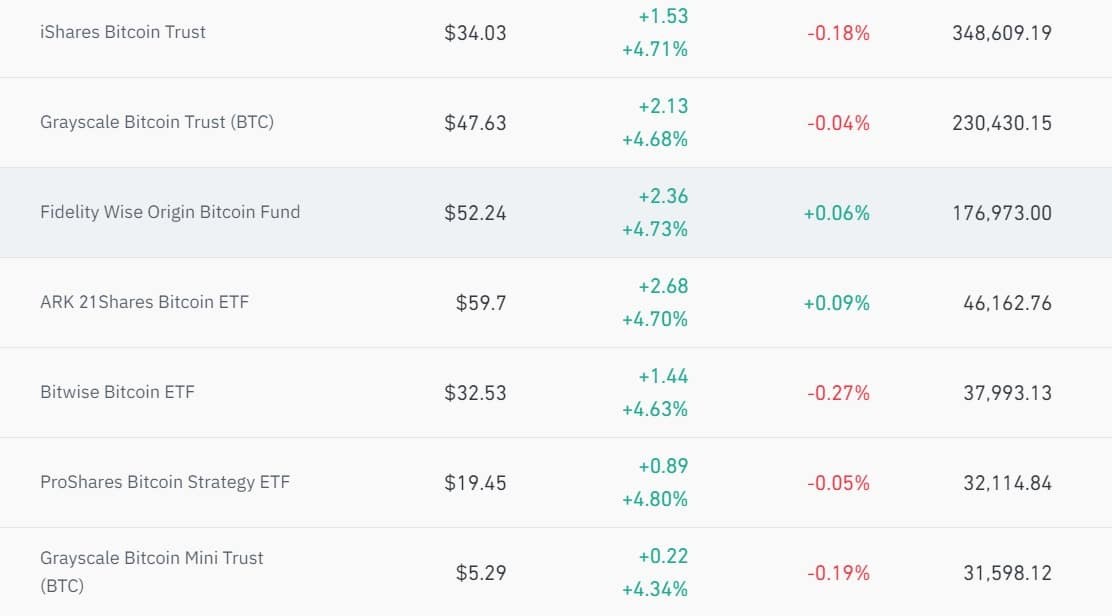The height and width of the screenshot is (616, 1112).
Task: Click the -0.27% red percentage
Action: (838, 393)
